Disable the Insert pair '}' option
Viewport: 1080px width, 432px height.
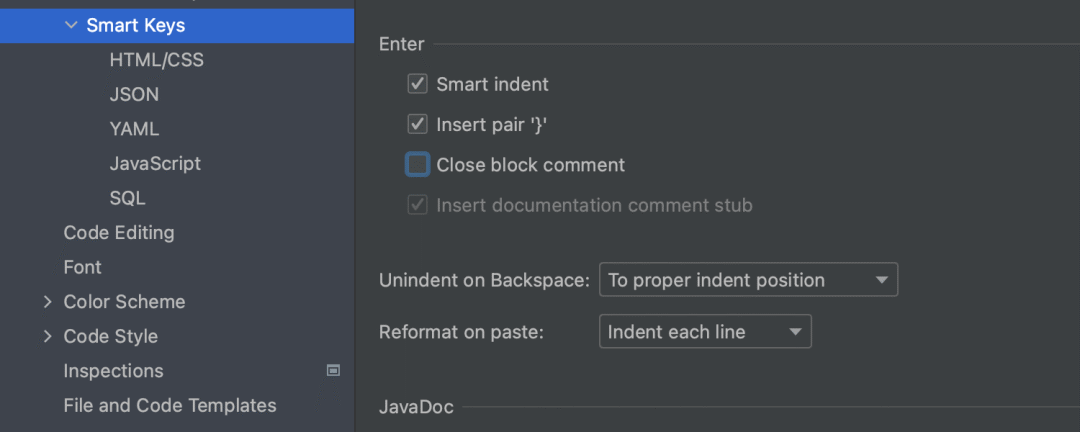pyautogui.click(x=418, y=125)
